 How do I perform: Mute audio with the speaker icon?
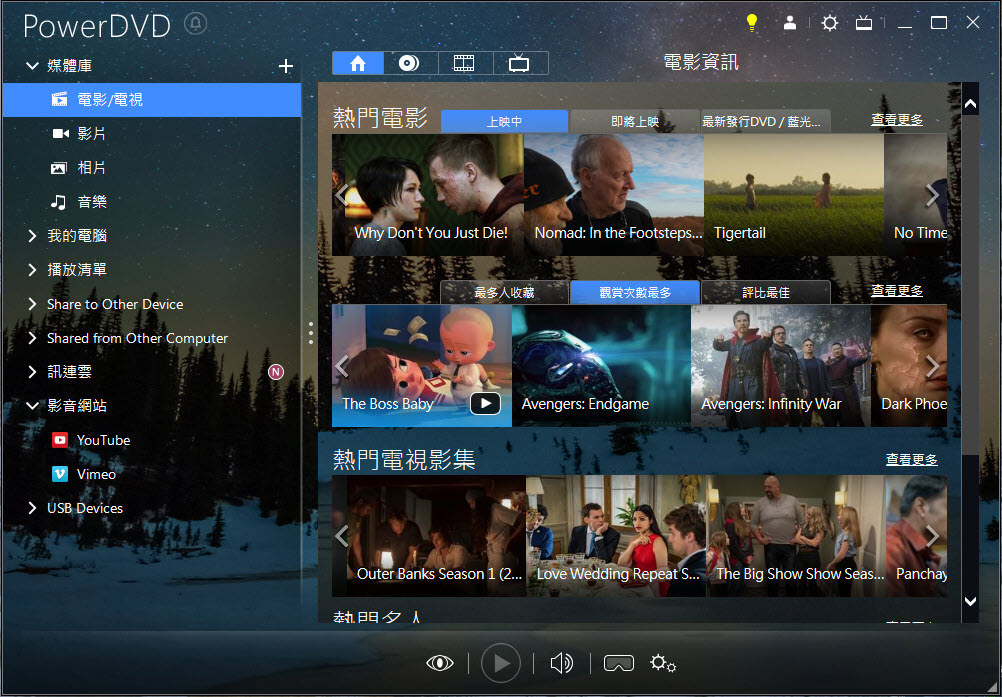click(x=561, y=662)
